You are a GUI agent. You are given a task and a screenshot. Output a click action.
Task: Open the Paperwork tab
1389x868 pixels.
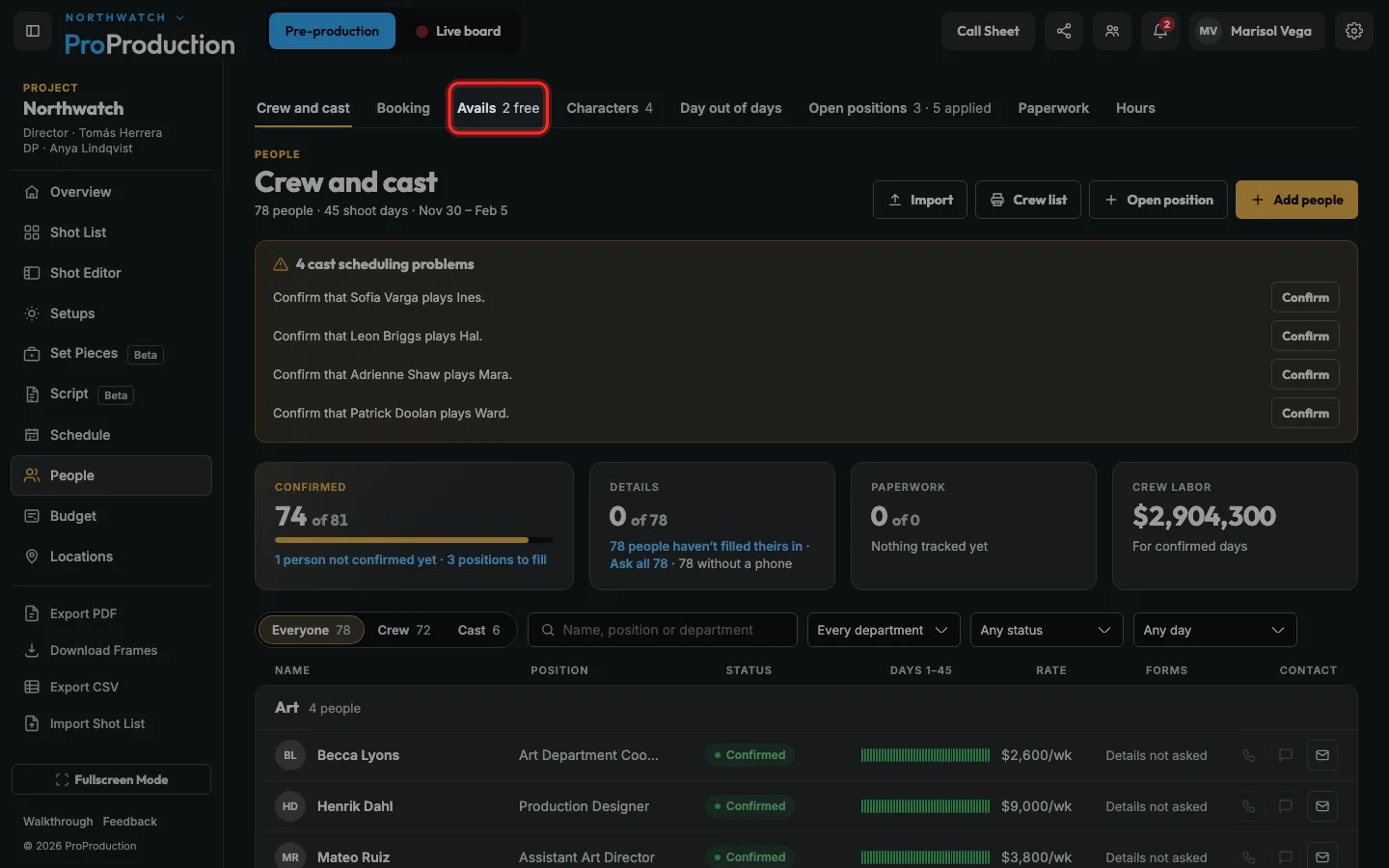[1053, 108]
